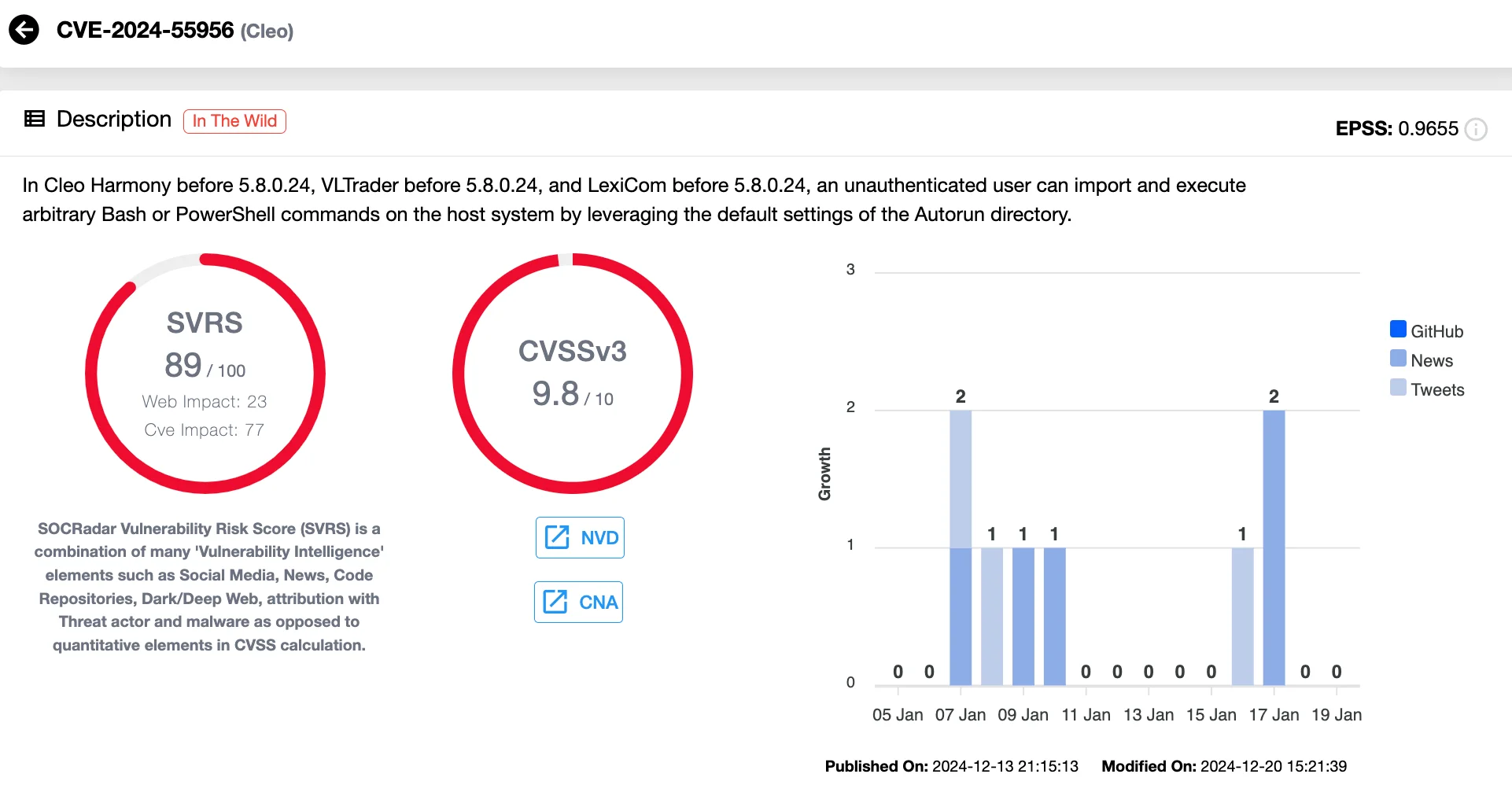Click the EPSS: 0.9655 value
The image size is (1512, 785).
pyautogui.click(x=1397, y=128)
